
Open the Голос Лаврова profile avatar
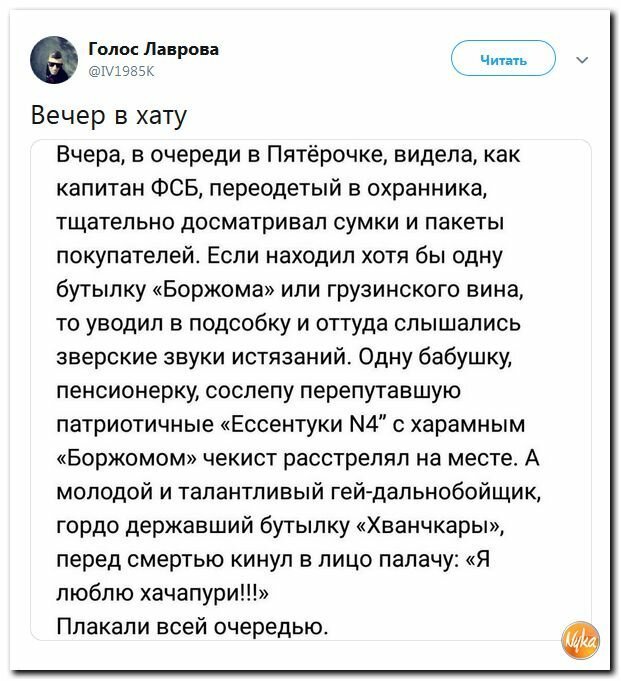(54, 60)
